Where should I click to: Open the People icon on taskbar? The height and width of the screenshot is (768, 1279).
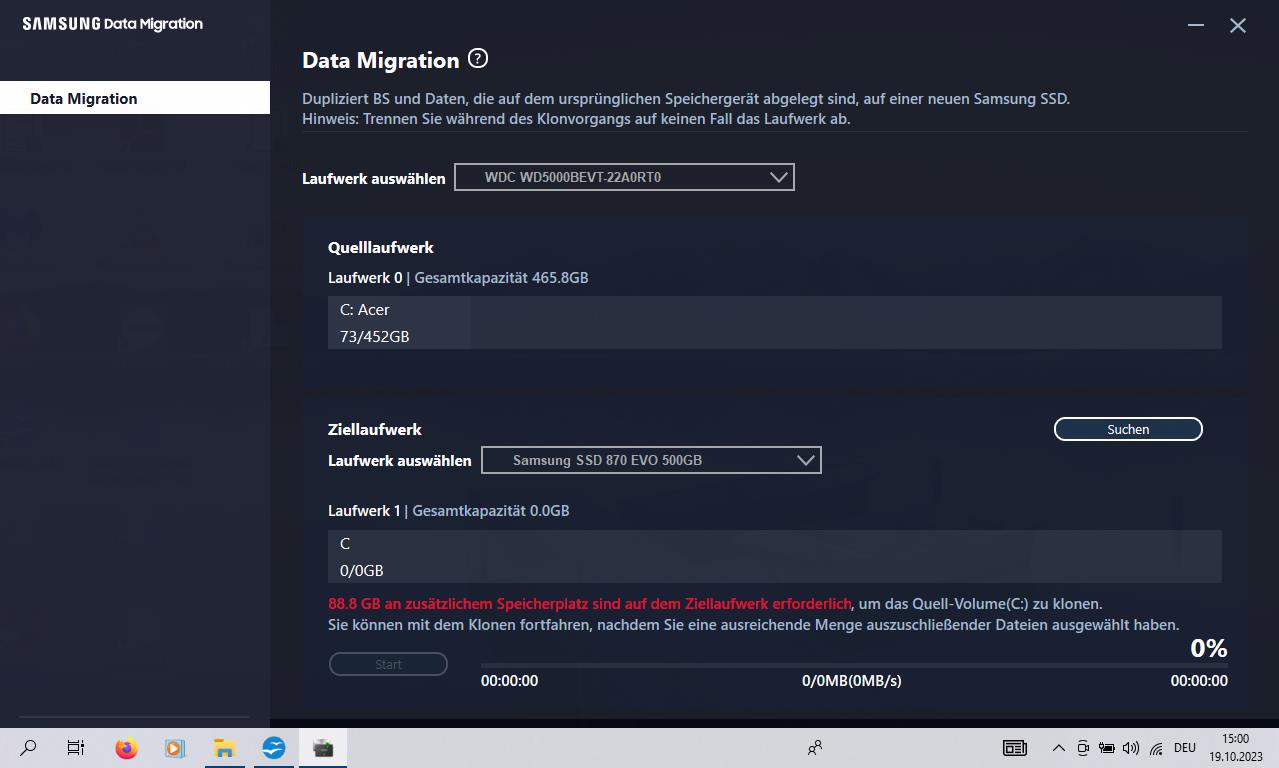click(815, 748)
